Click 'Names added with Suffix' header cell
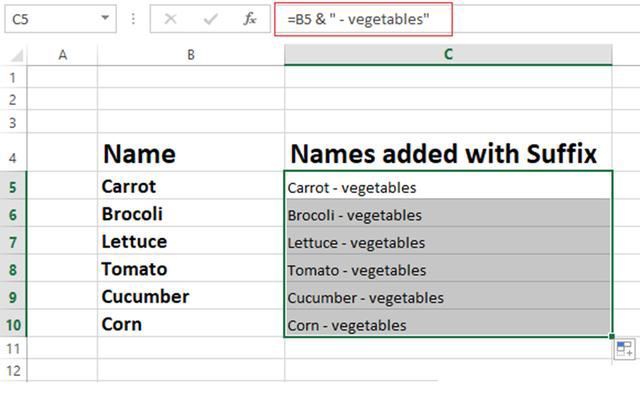Viewport: 640px width, 401px height. point(448,152)
